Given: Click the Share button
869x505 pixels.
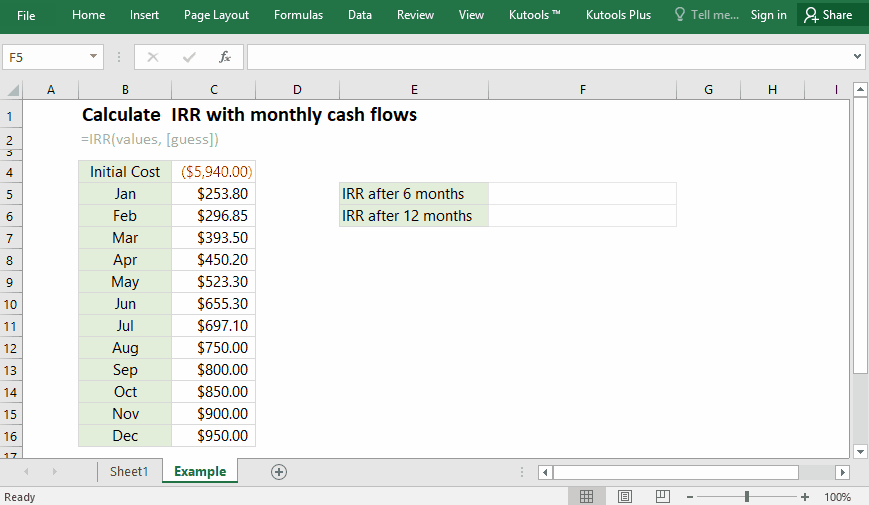Looking at the screenshot, I should [x=829, y=15].
